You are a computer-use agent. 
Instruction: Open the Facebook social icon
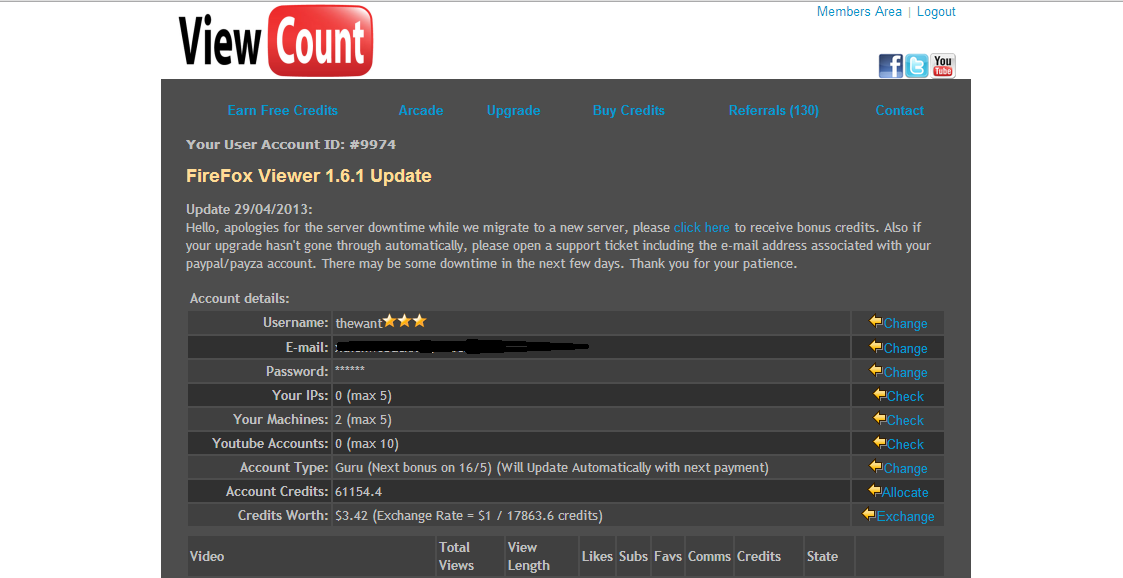[x=891, y=66]
